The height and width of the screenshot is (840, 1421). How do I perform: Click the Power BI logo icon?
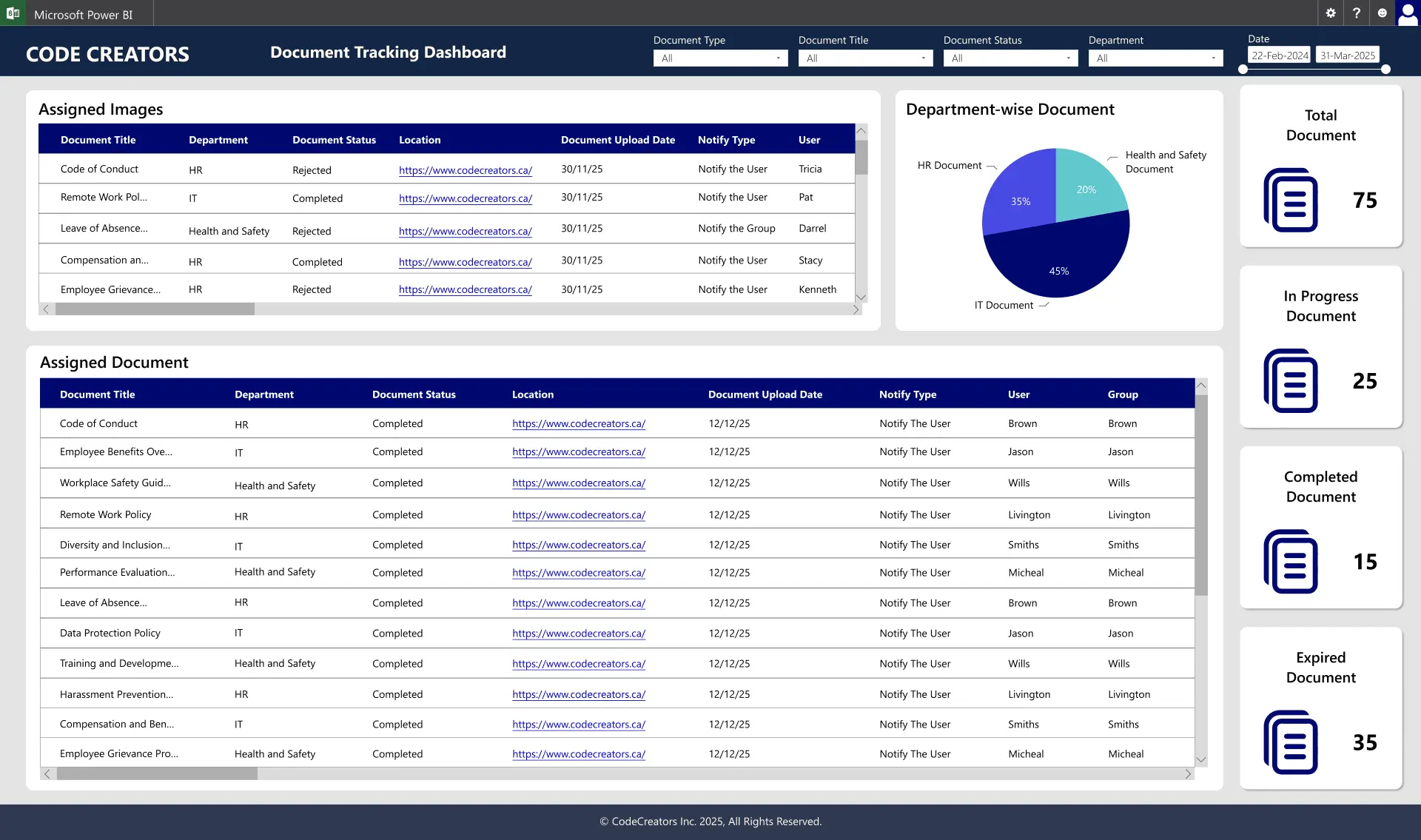click(12, 13)
